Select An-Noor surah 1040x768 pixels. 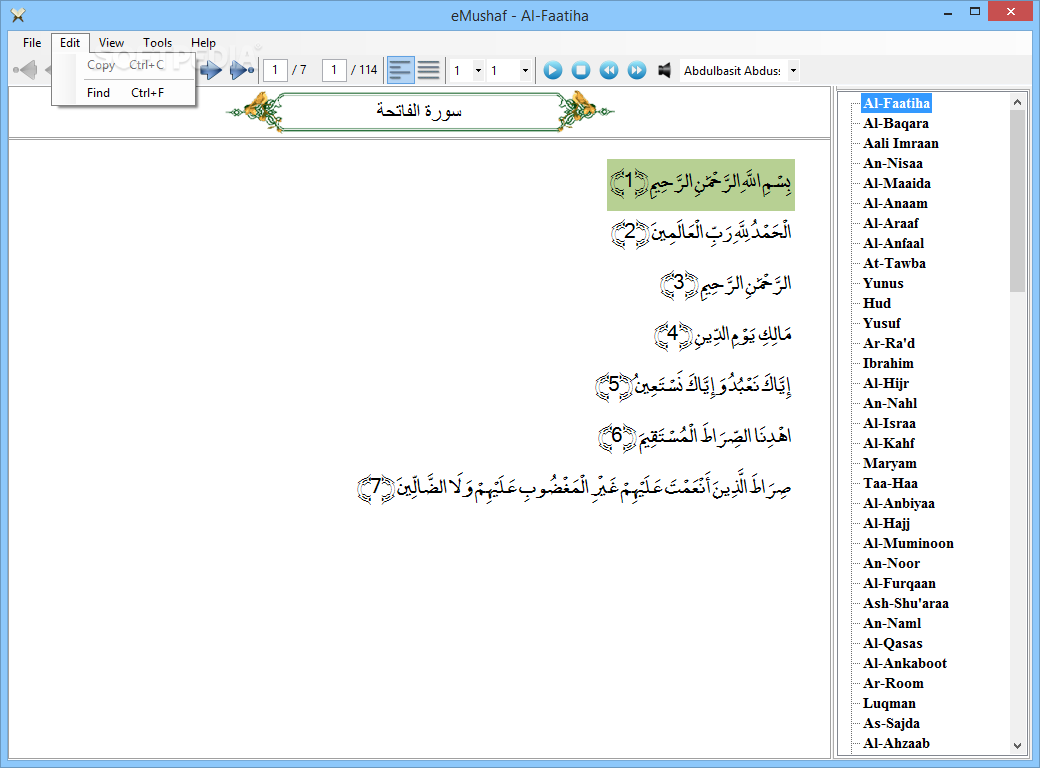pyautogui.click(x=891, y=563)
